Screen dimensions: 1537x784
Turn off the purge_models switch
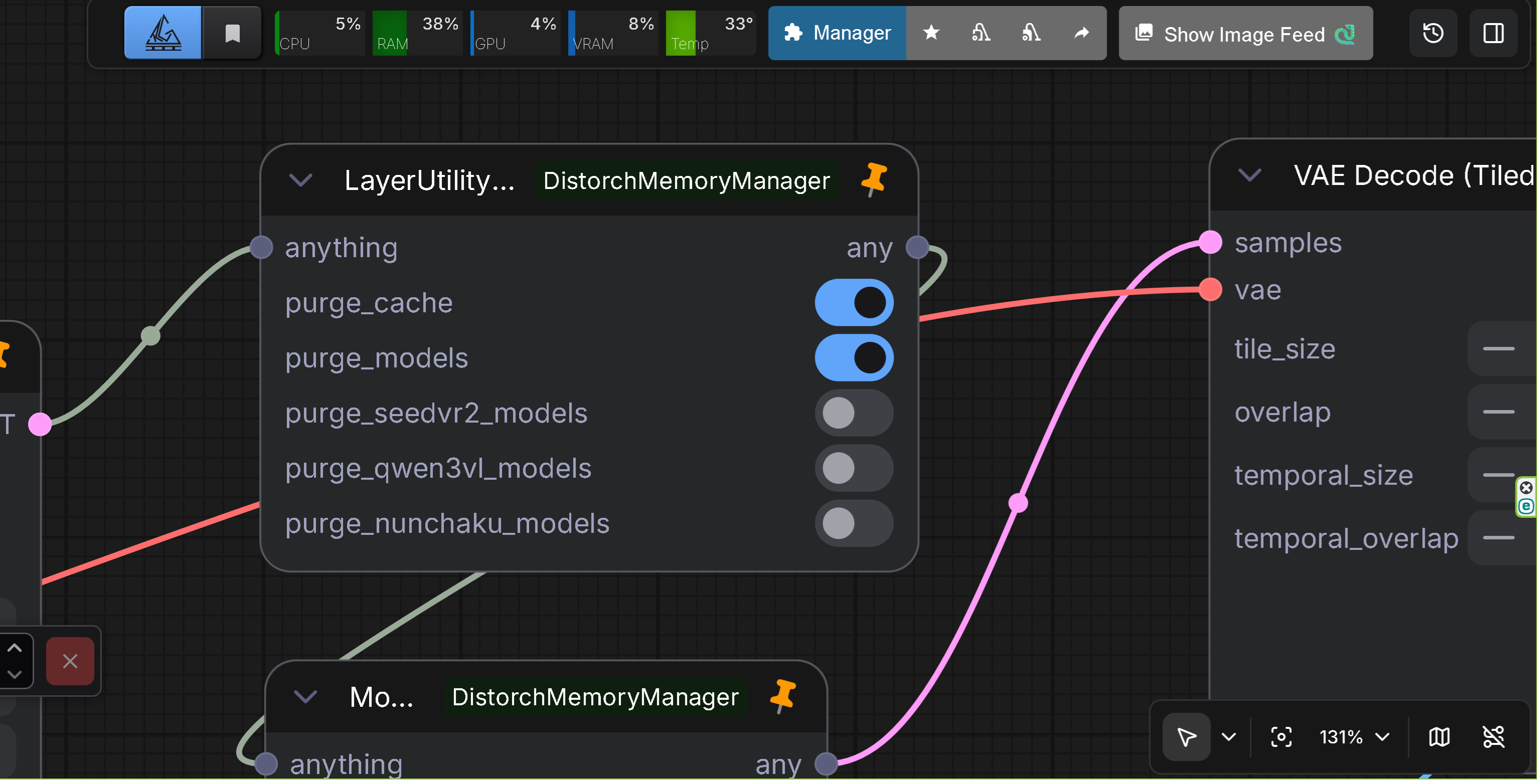click(x=854, y=358)
